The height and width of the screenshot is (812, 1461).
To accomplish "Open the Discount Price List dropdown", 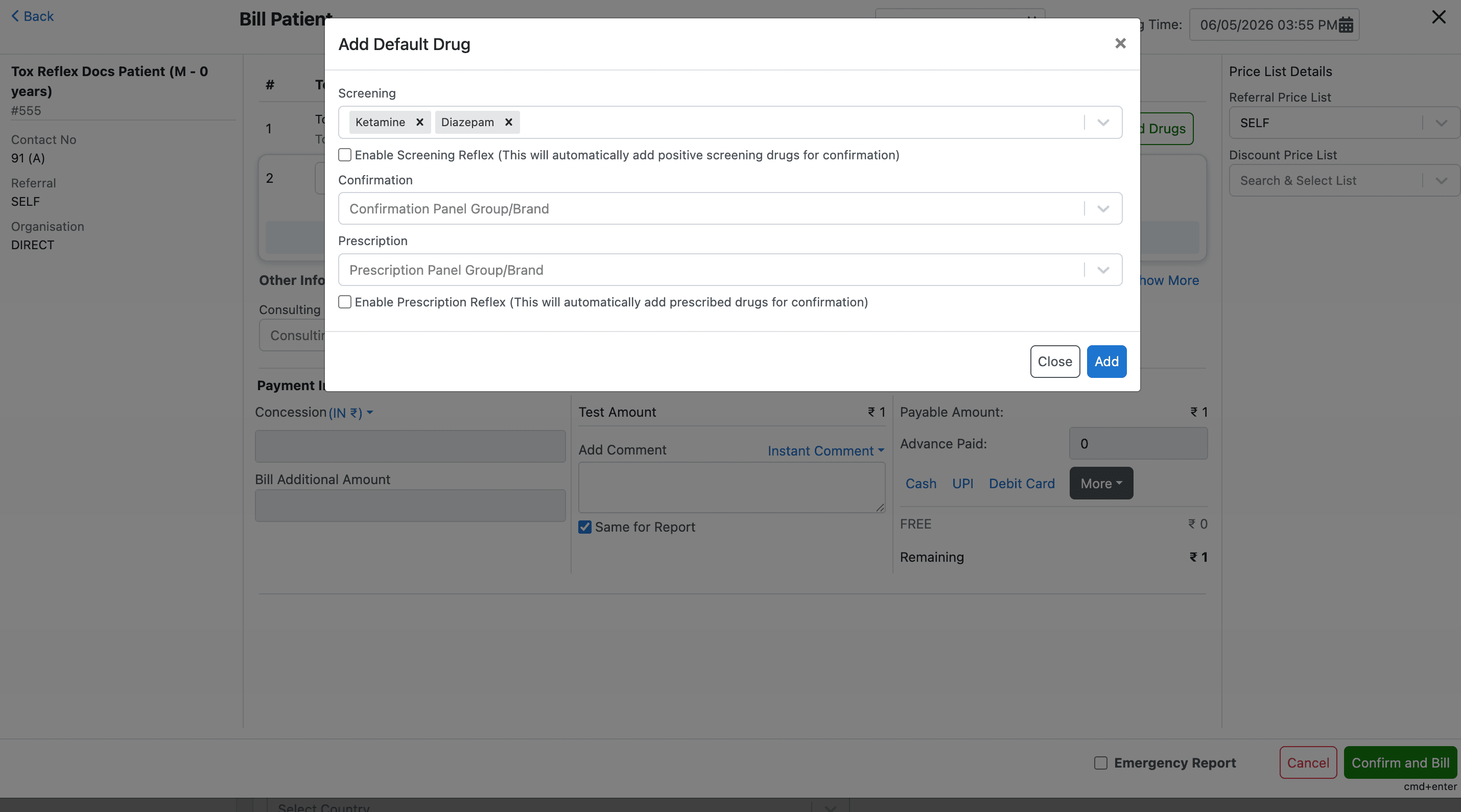I will (1344, 180).
